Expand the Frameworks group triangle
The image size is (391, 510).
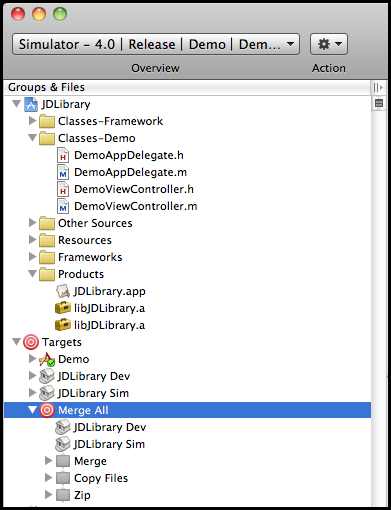32,256
